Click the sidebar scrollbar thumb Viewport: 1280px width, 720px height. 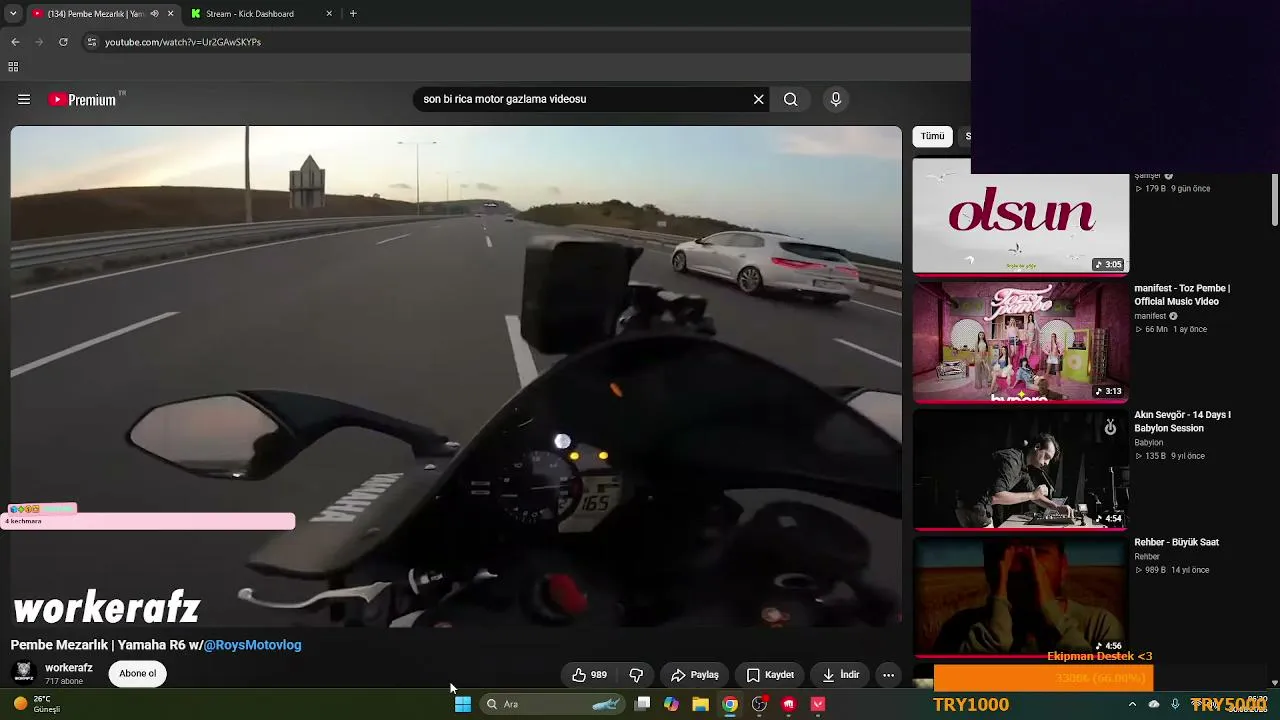click(1274, 200)
